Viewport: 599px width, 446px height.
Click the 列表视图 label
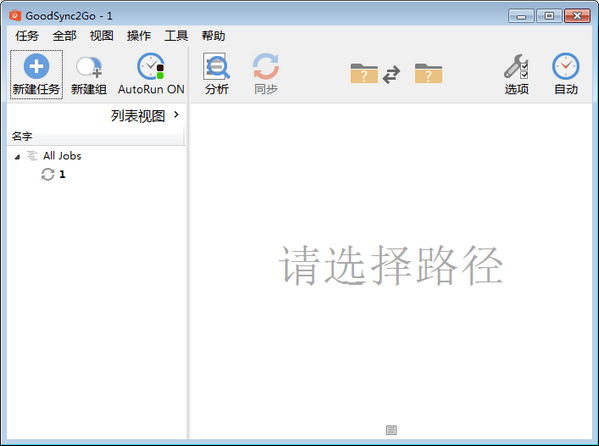138,116
